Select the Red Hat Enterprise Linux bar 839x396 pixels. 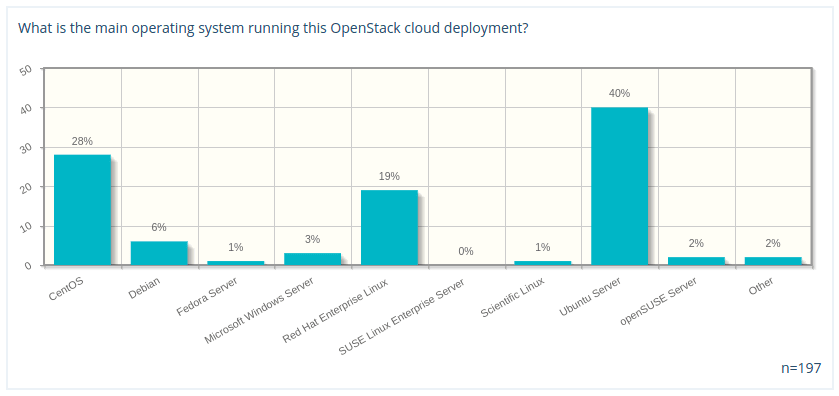389,227
